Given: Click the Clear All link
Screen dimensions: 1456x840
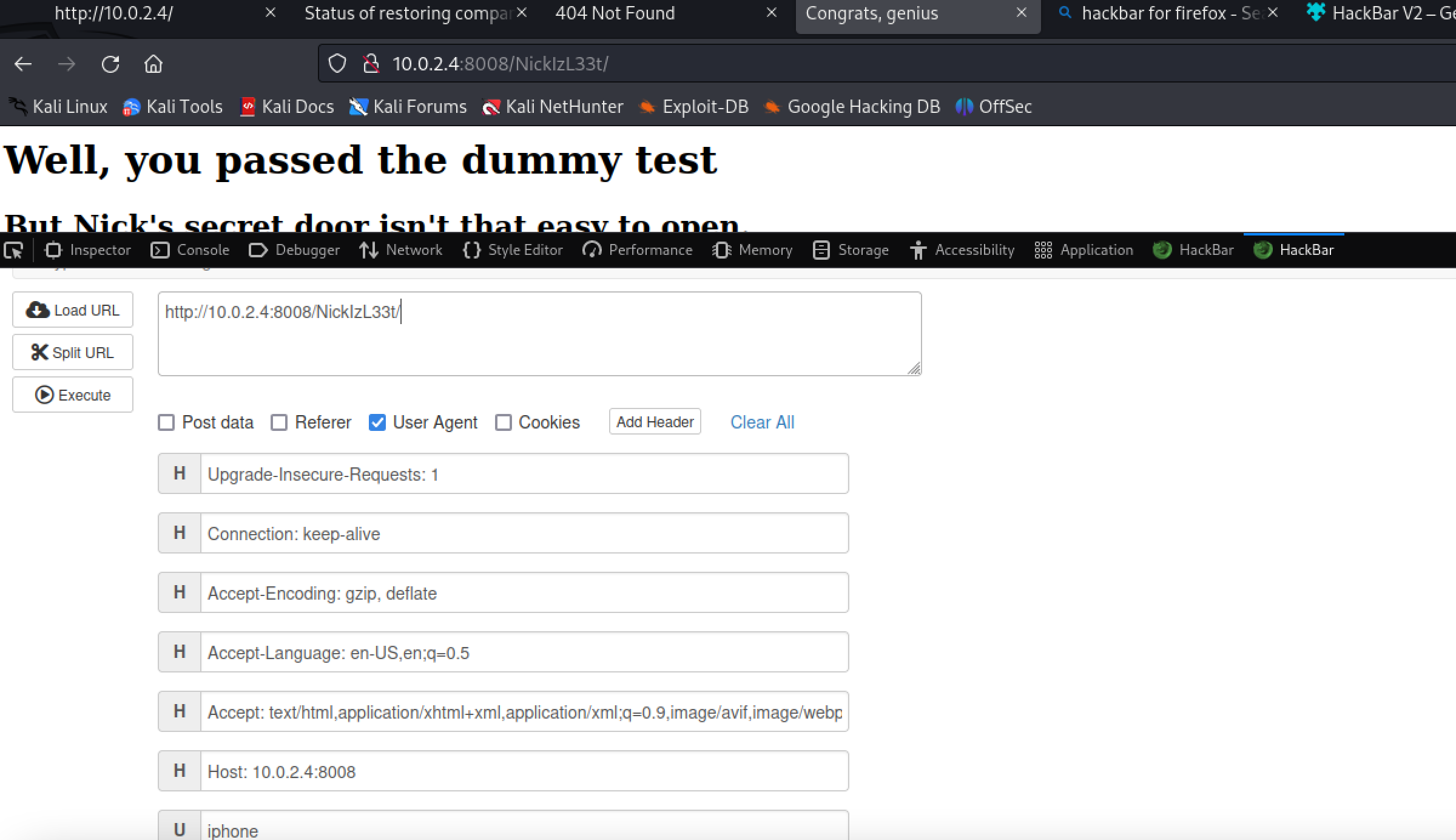Looking at the screenshot, I should pos(762,422).
